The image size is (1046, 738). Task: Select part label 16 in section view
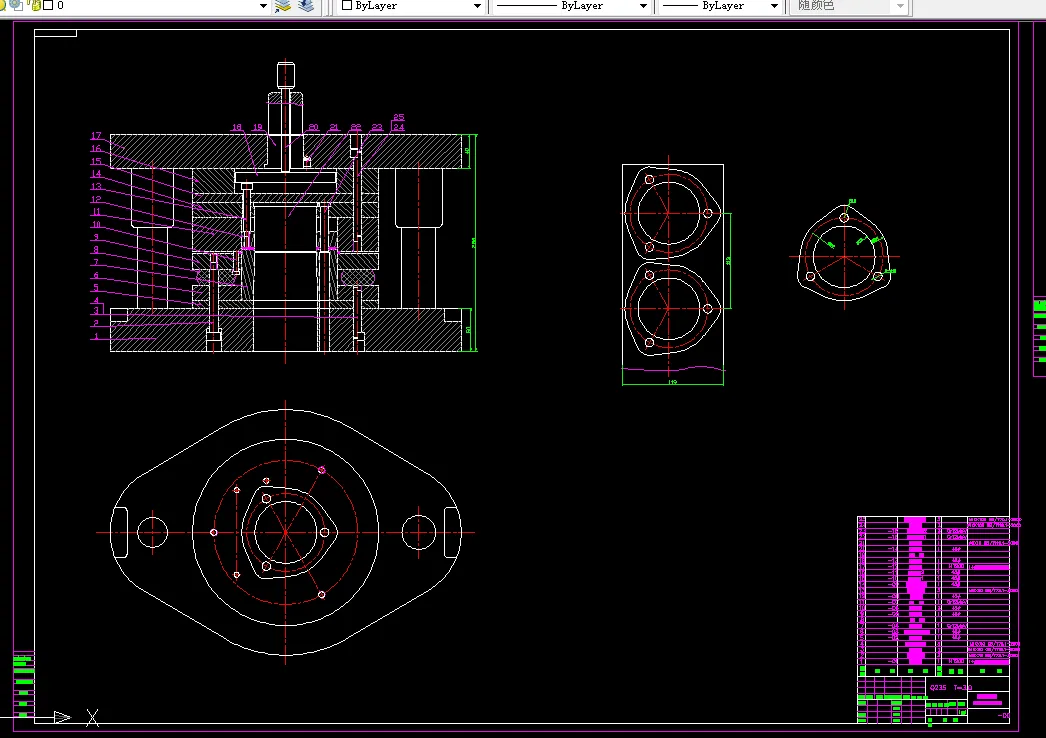point(96,148)
